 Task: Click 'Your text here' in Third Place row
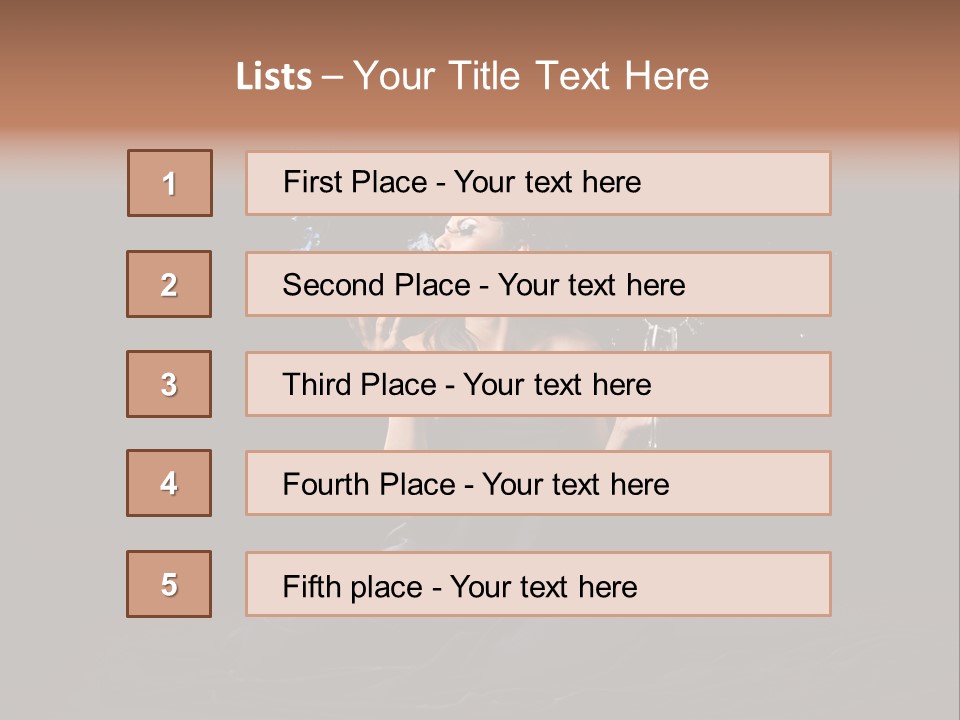(x=557, y=385)
